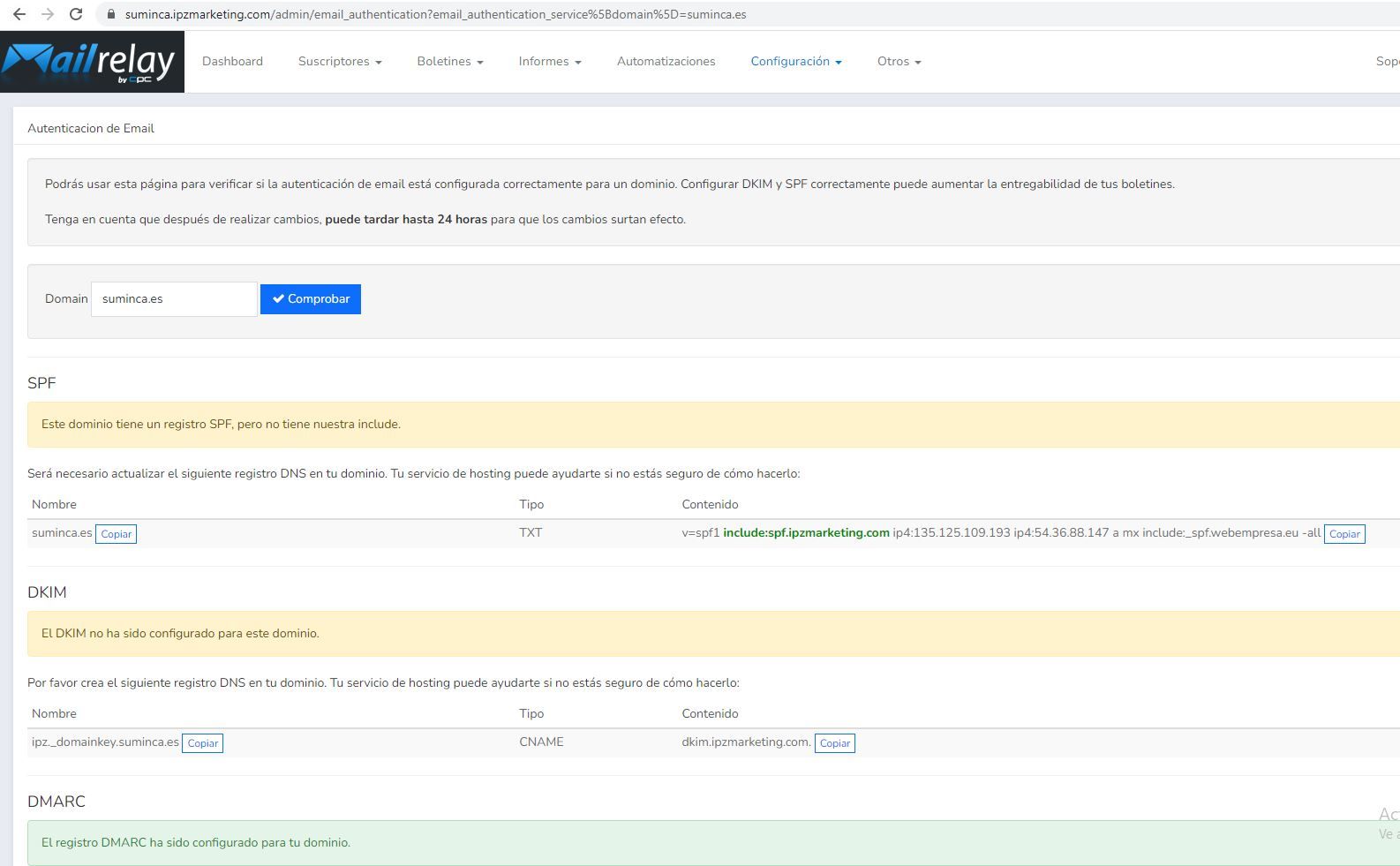Click the Autenticacion de Email title

point(91,128)
